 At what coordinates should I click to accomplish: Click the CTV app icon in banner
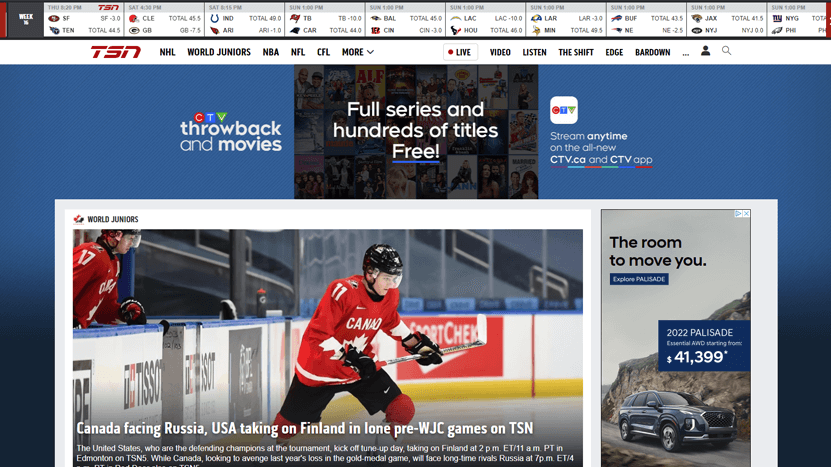564,110
